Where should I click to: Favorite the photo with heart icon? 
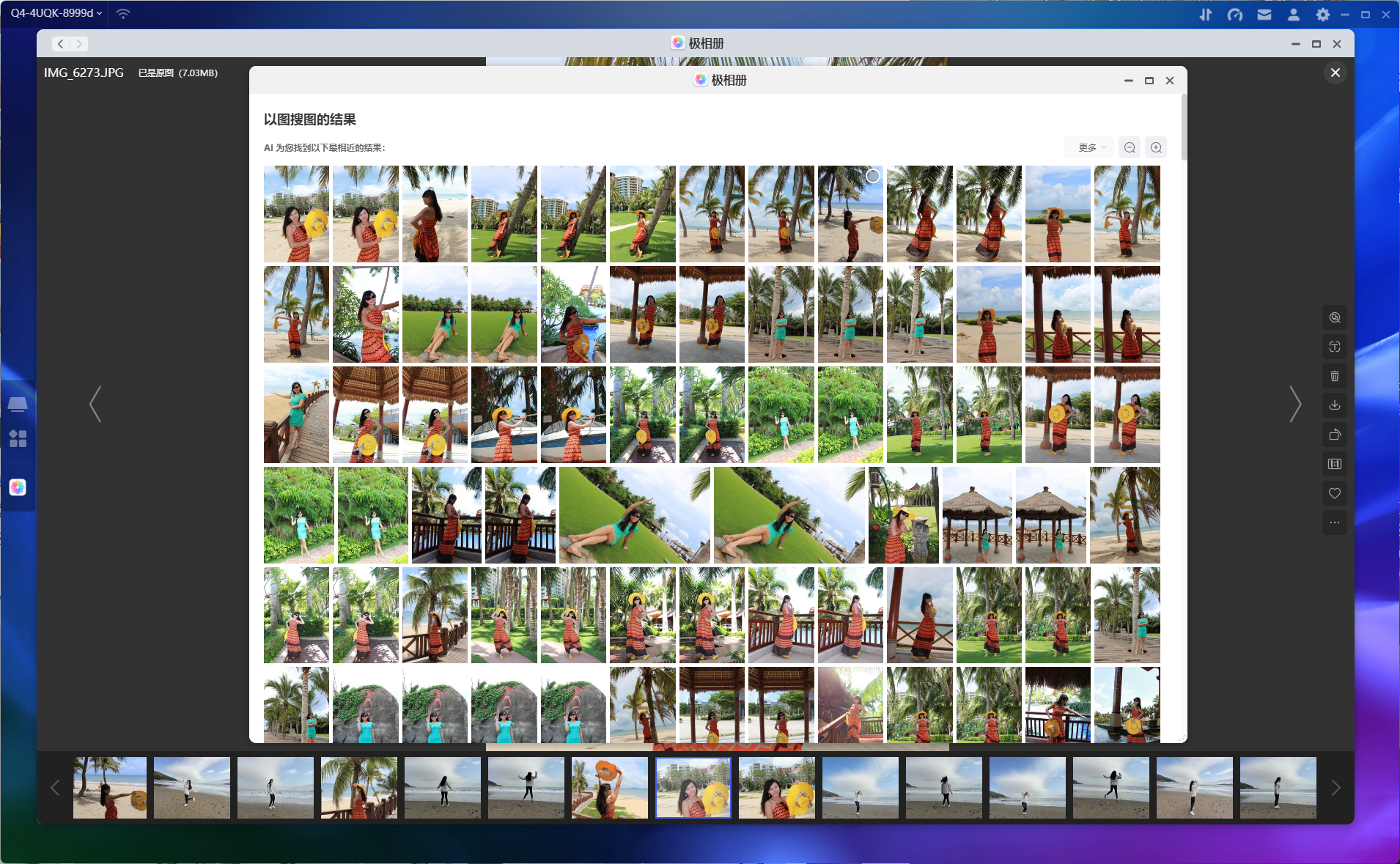[x=1335, y=493]
